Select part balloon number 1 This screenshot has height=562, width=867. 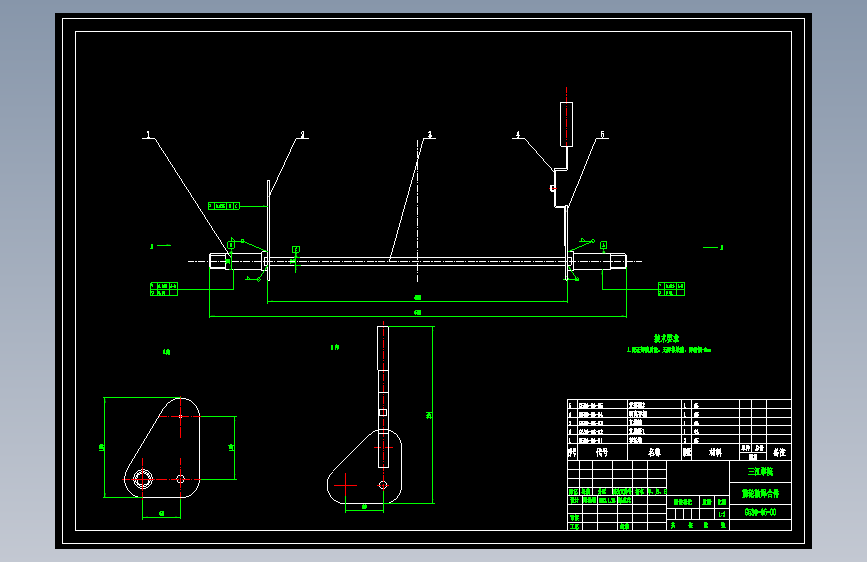[148, 134]
